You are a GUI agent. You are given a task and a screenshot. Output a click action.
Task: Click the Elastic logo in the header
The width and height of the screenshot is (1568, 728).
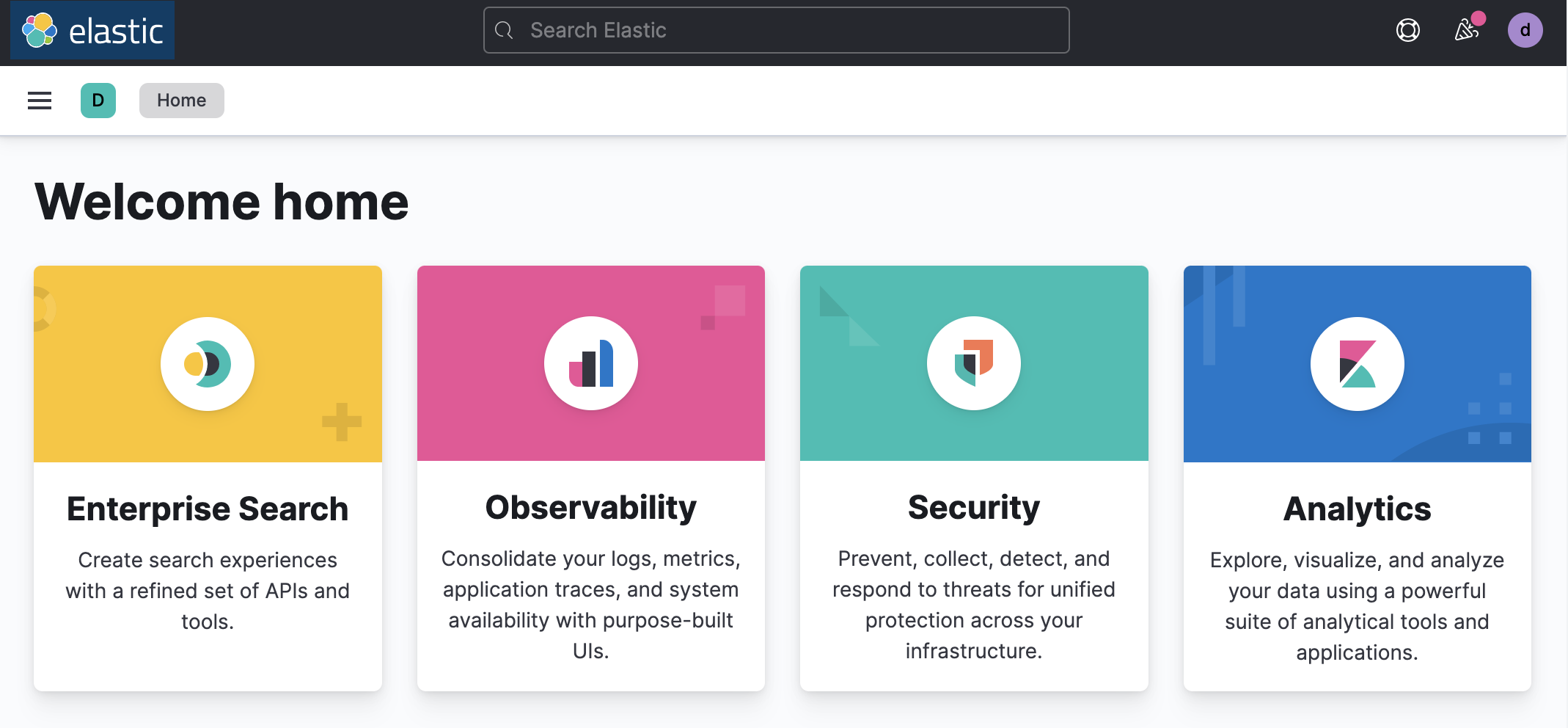click(x=91, y=30)
